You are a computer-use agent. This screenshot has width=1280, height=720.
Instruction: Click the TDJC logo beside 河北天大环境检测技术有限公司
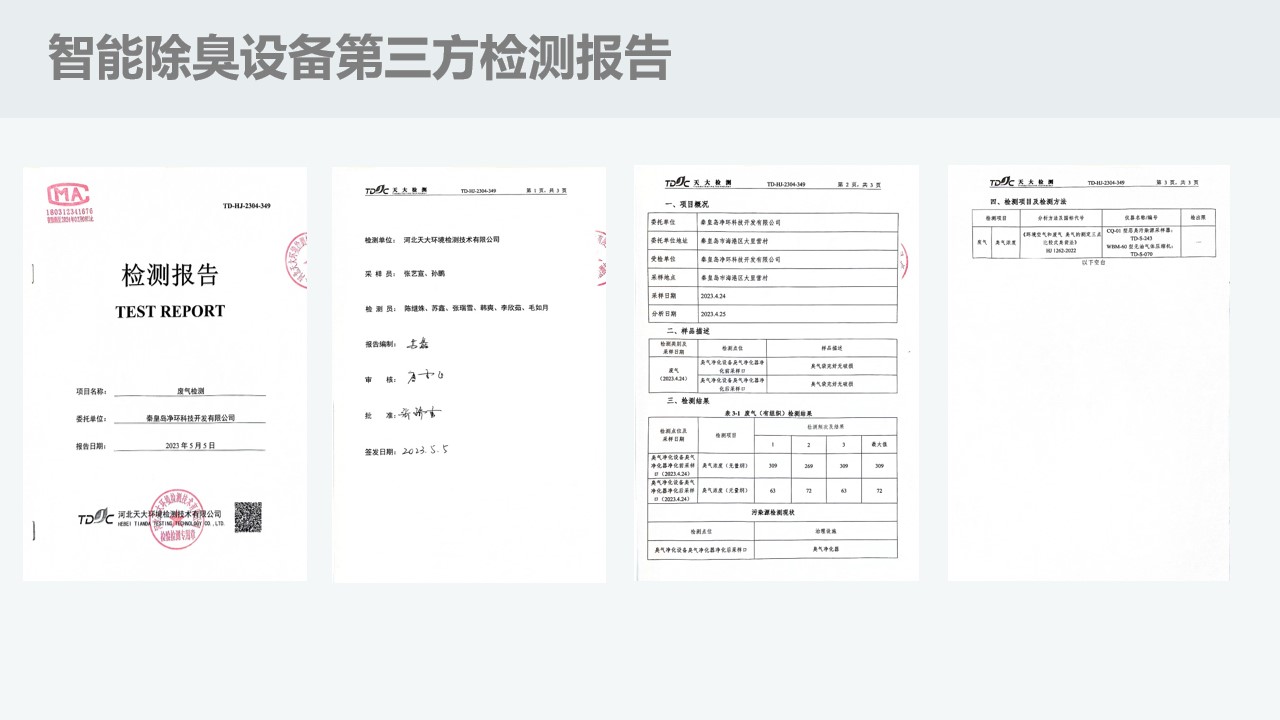96,518
